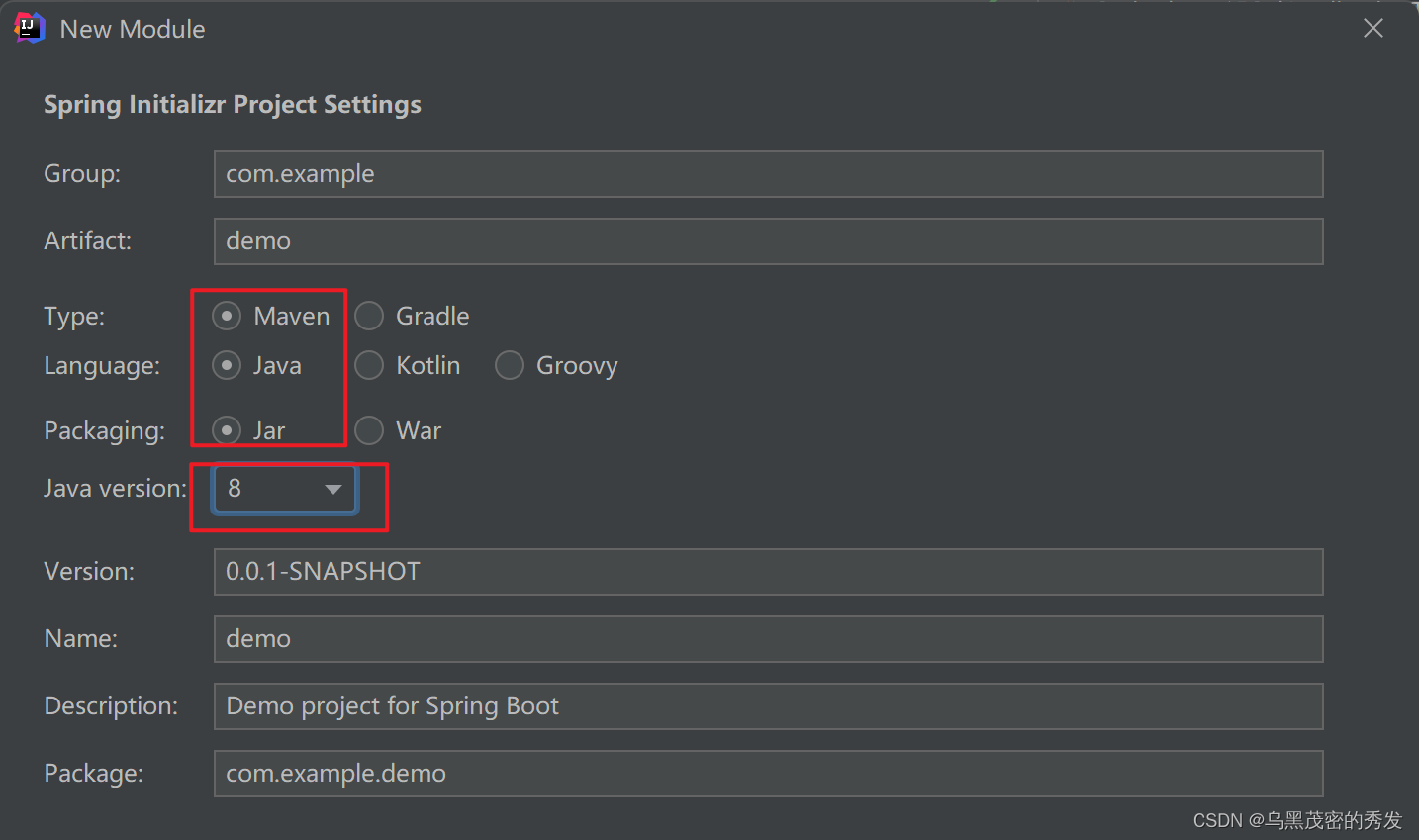This screenshot has width=1419, height=840.
Task: Click the Package field com.example.demo
Action: (768, 774)
